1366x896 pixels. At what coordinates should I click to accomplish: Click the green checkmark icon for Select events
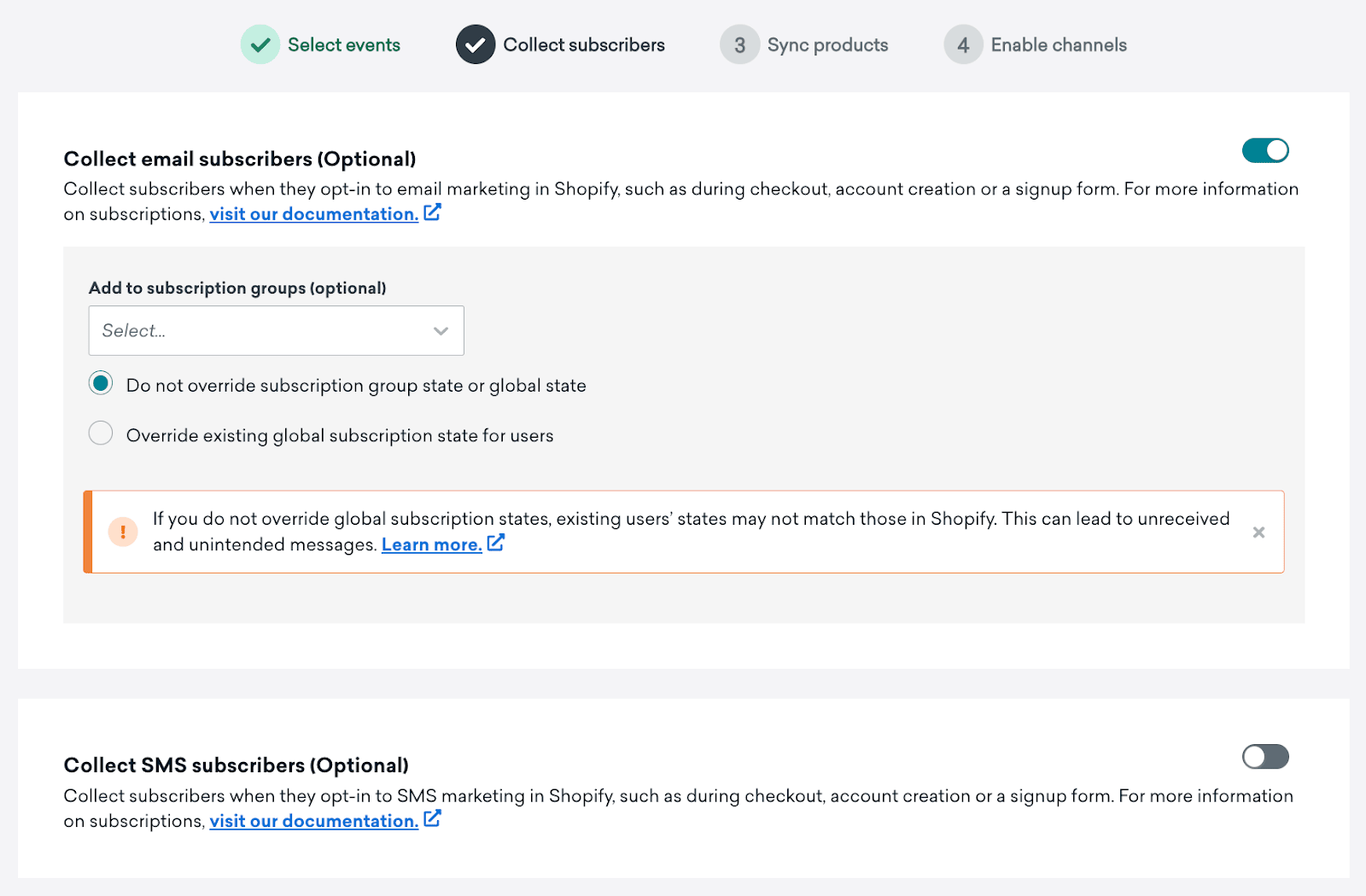coord(260,44)
